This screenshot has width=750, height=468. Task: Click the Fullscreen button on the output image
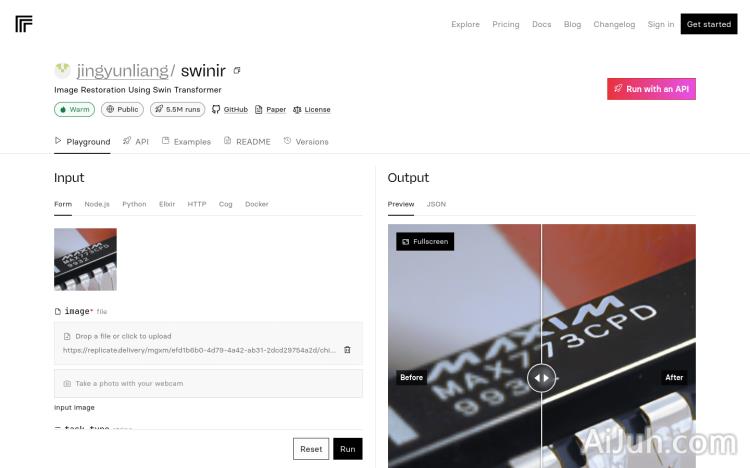coord(425,242)
